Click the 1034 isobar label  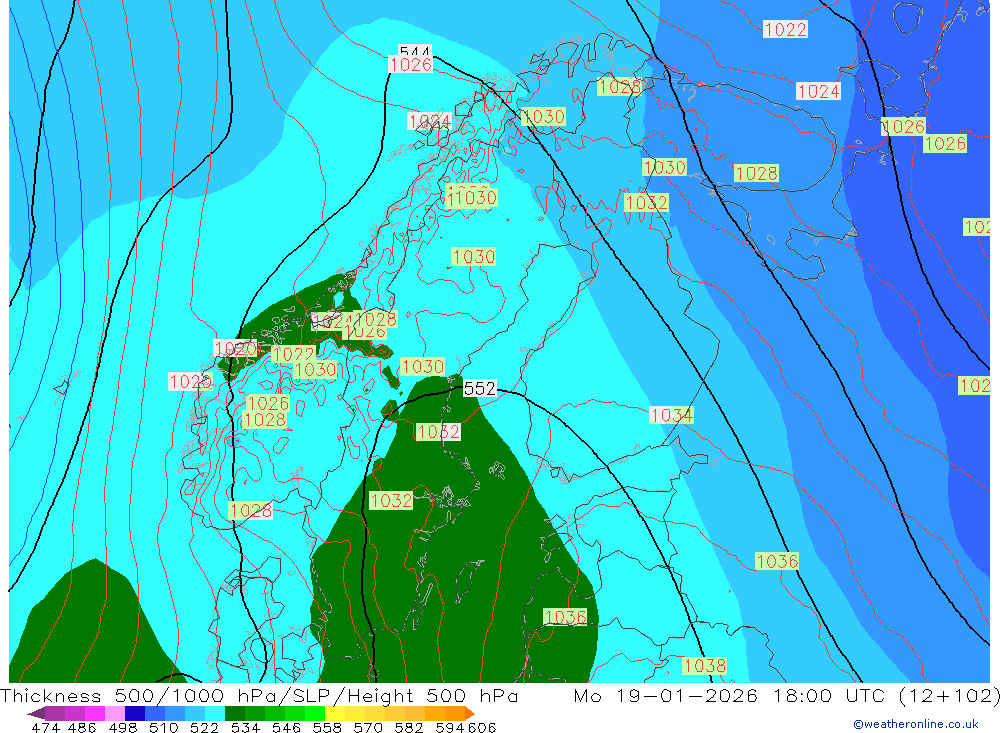pyautogui.click(x=672, y=415)
